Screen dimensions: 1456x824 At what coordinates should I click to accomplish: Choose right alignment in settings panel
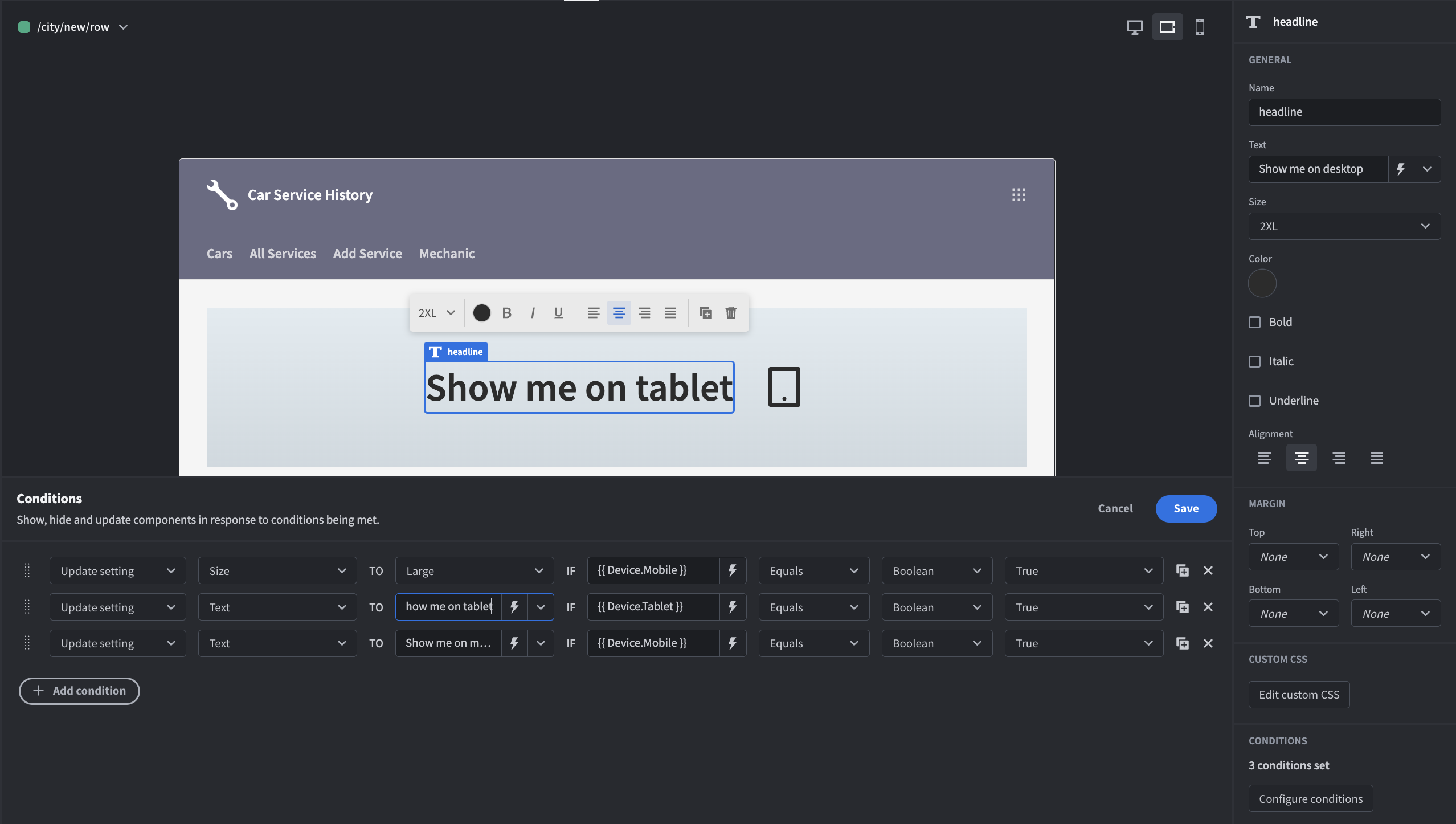1339,458
